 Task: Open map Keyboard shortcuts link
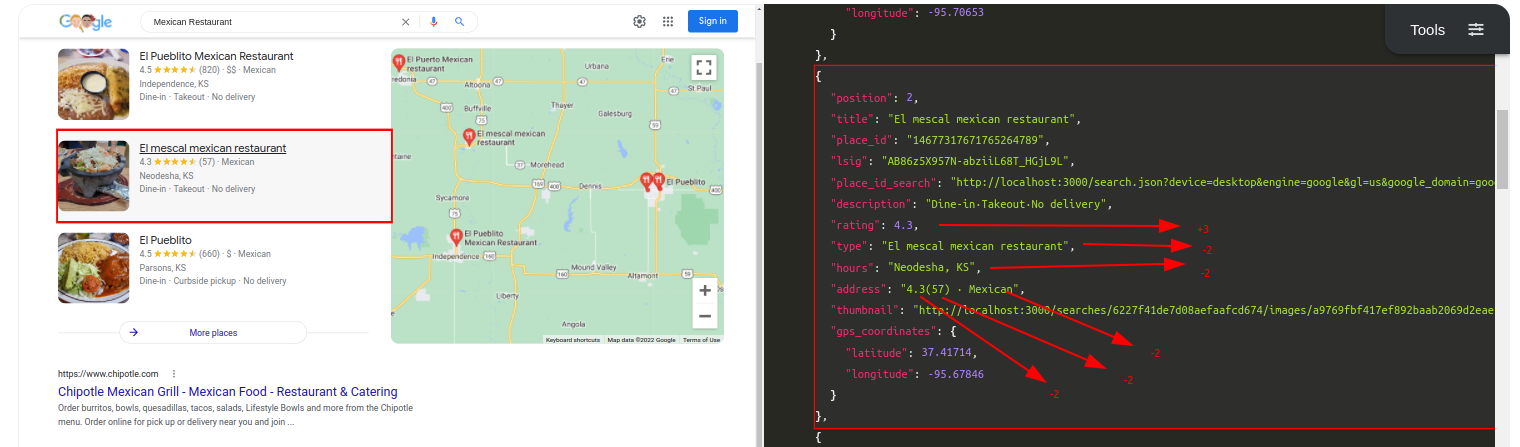(573, 340)
